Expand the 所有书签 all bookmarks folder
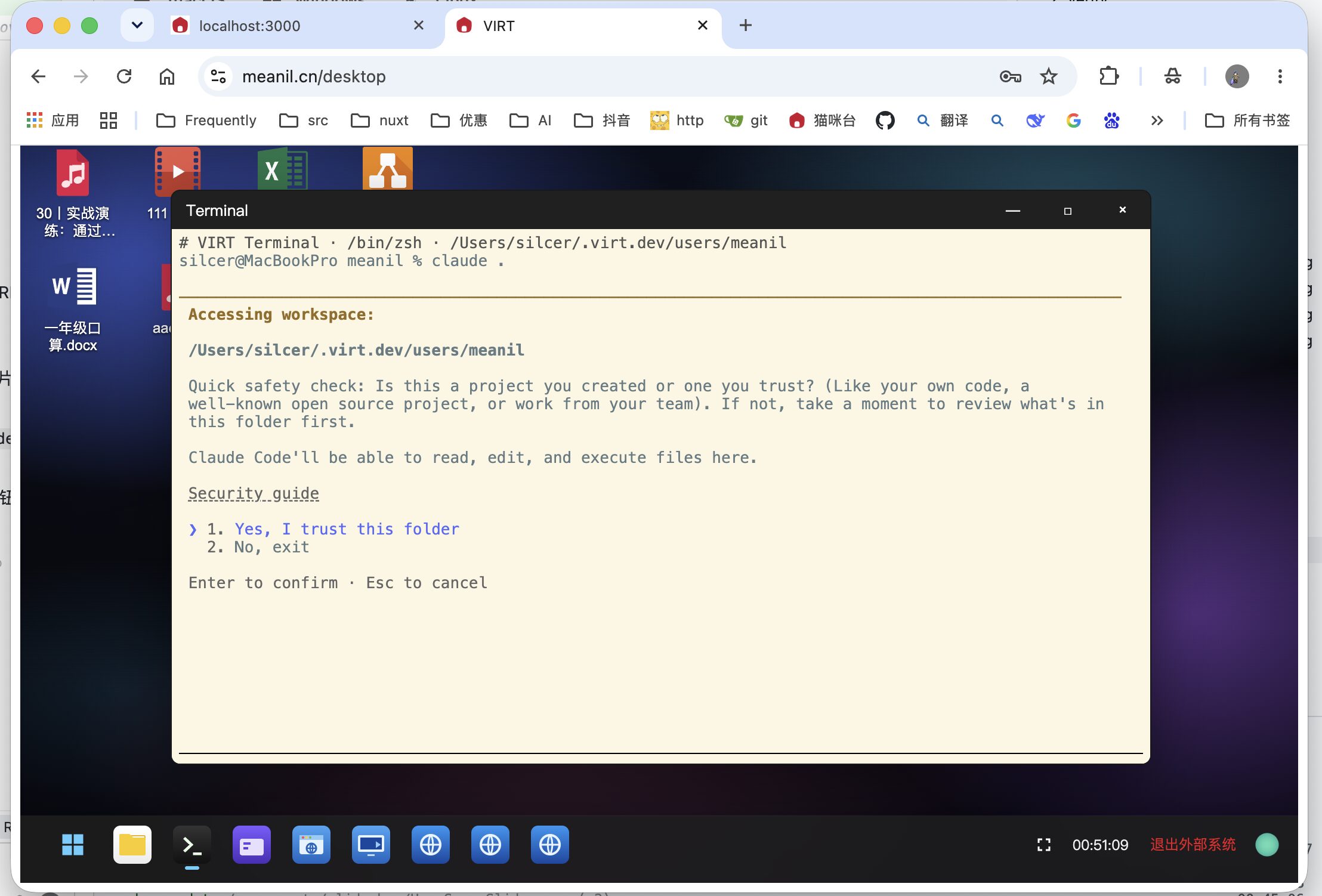 [x=1247, y=121]
